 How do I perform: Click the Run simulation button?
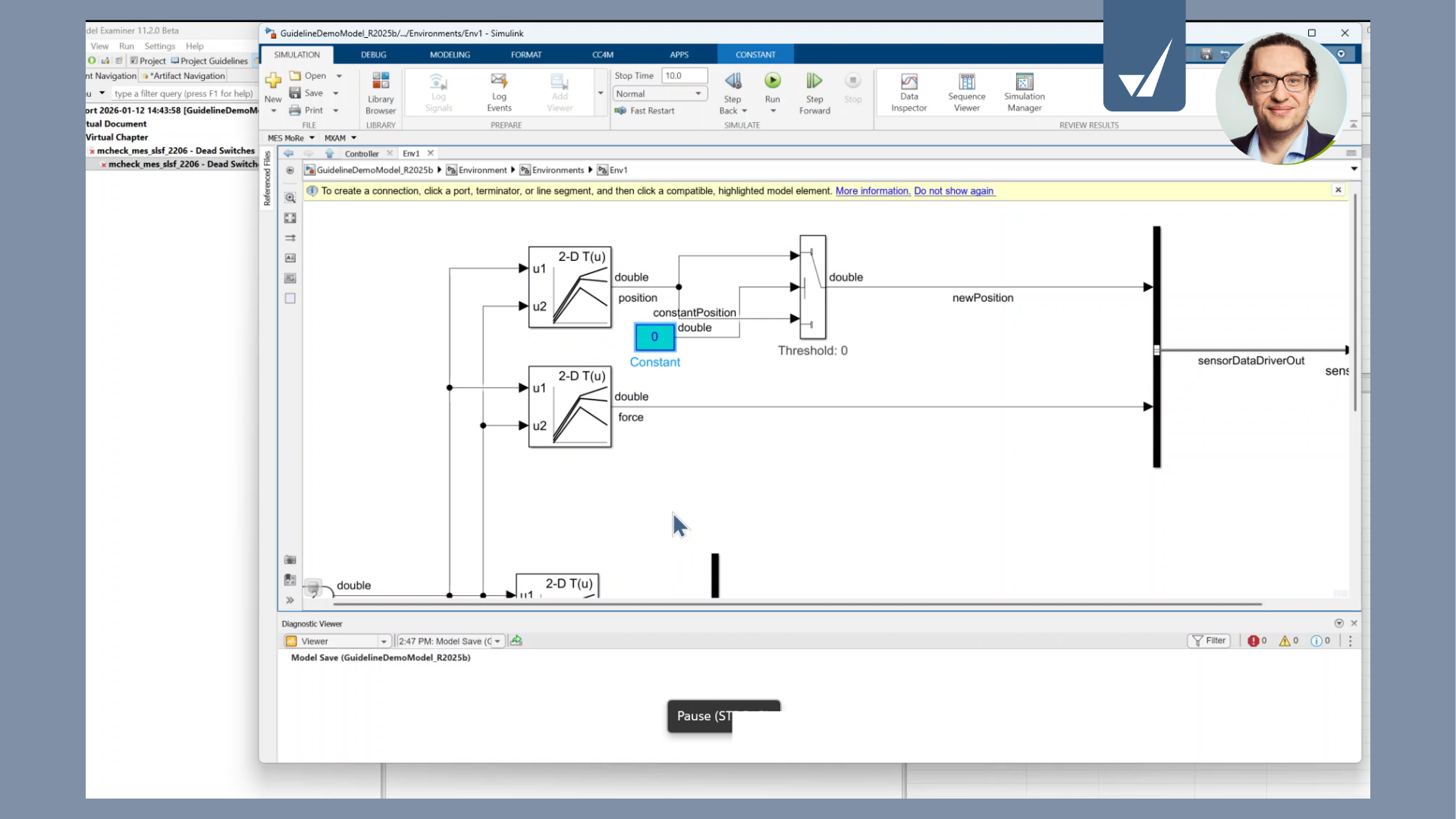click(772, 81)
